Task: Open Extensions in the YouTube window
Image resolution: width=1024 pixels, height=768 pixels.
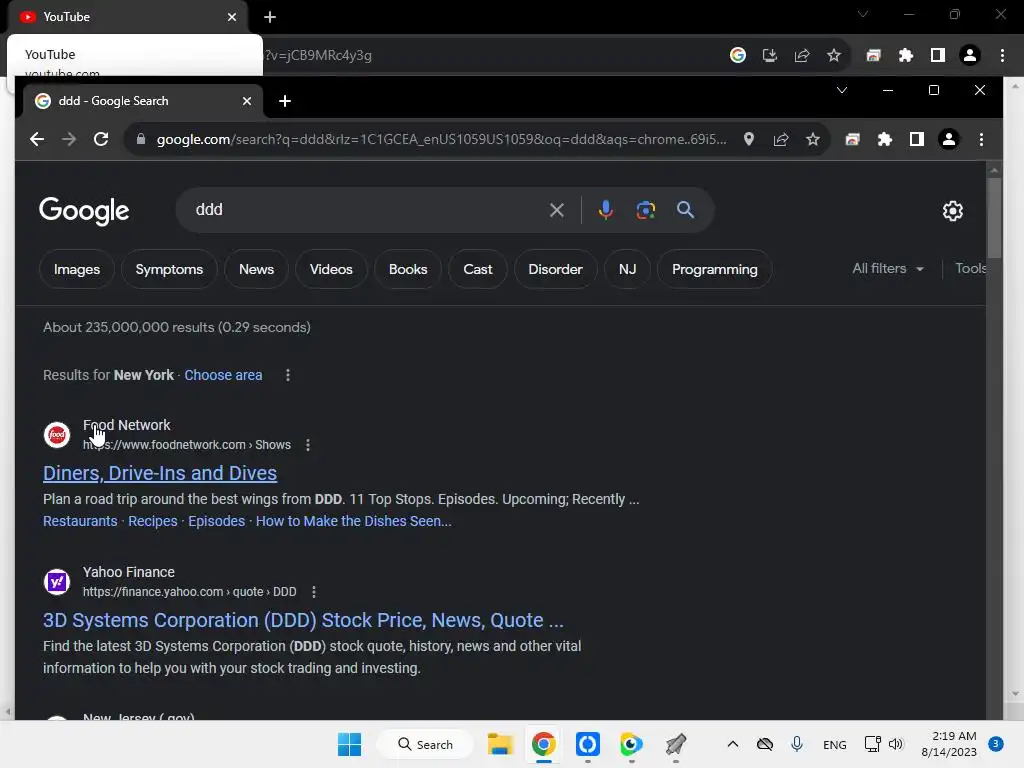Action: tap(905, 56)
